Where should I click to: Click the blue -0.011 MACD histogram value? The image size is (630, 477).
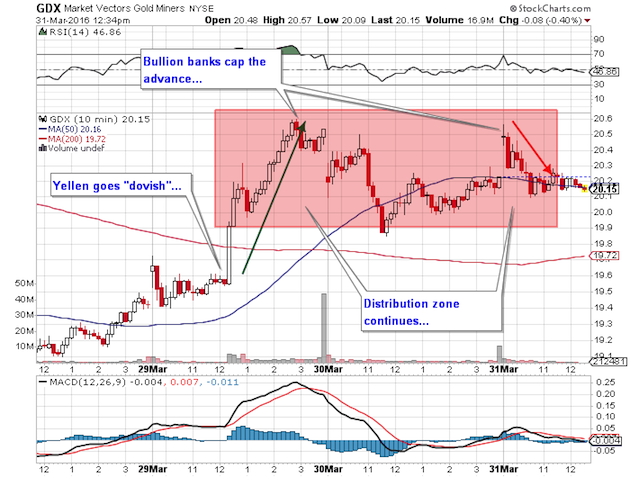[x=222, y=382]
